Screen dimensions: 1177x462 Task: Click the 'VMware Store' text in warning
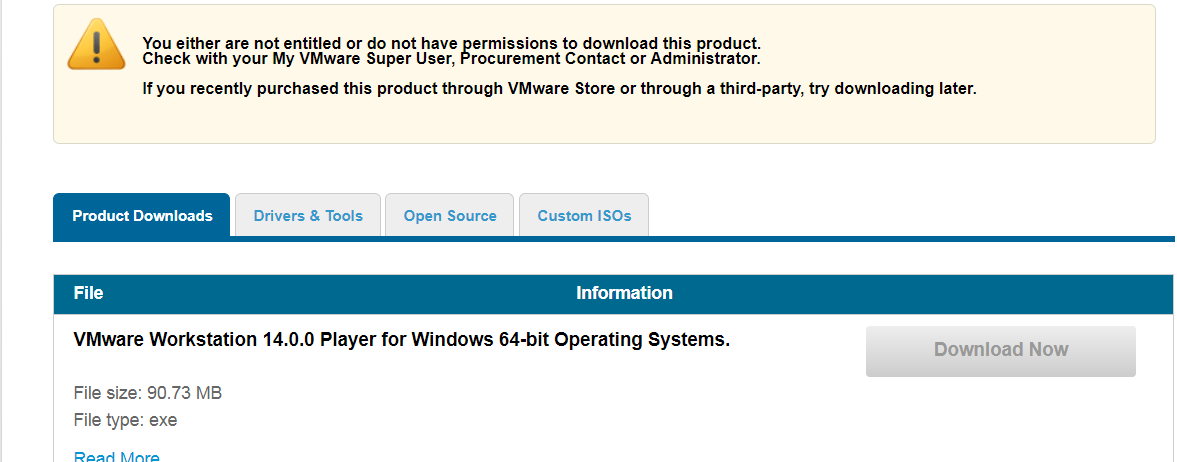click(x=560, y=88)
